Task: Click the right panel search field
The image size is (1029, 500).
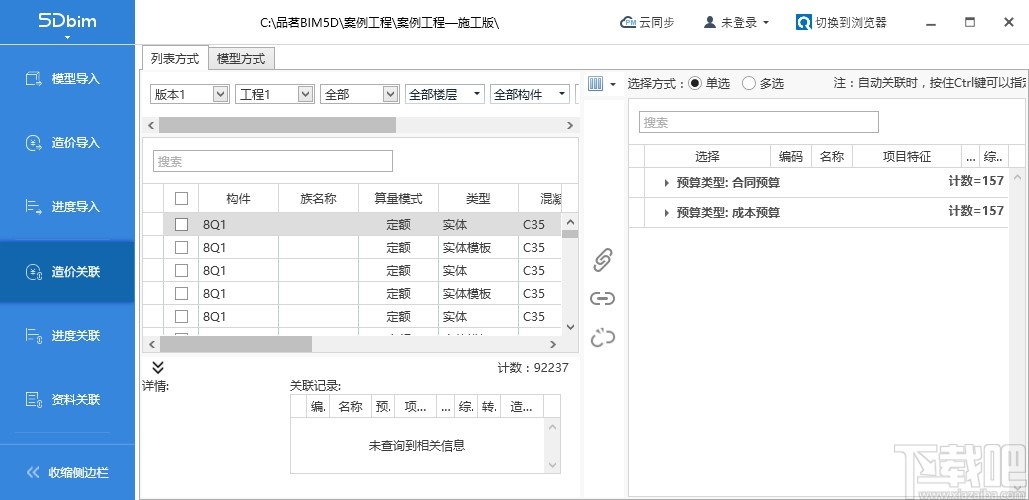Action: coord(759,122)
